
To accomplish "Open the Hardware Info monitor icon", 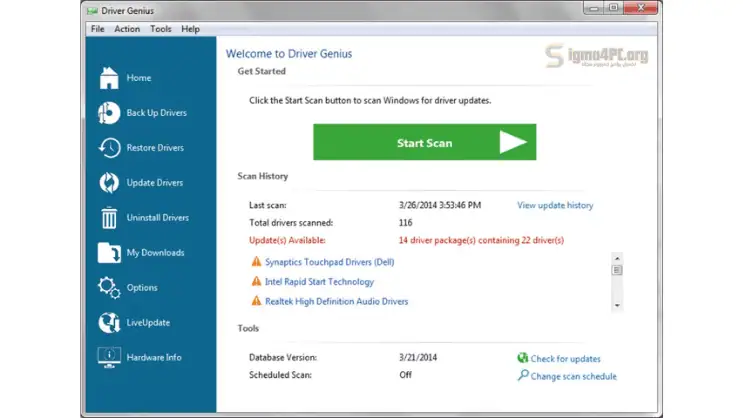I will coord(109,357).
